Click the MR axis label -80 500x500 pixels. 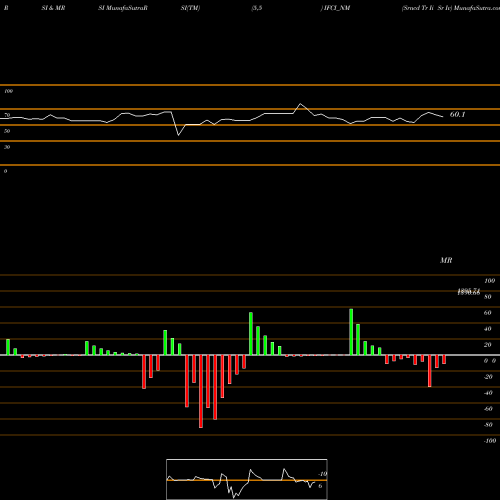[488, 425]
